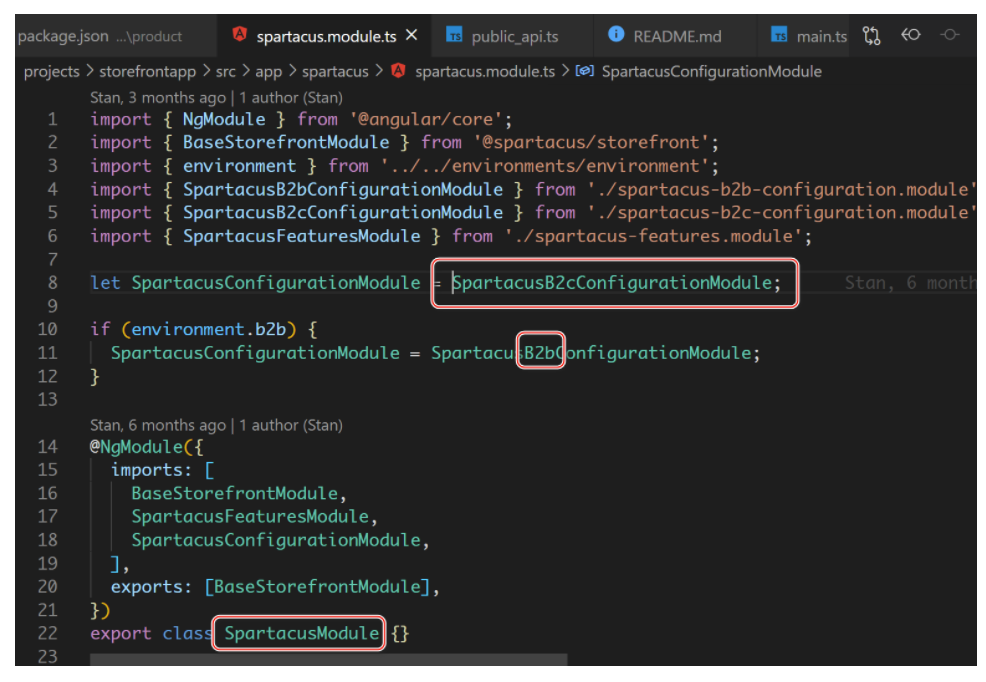This screenshot has height=682, width=986.
Task: Go to previous change arrow icon
Action: pos(911,35)
